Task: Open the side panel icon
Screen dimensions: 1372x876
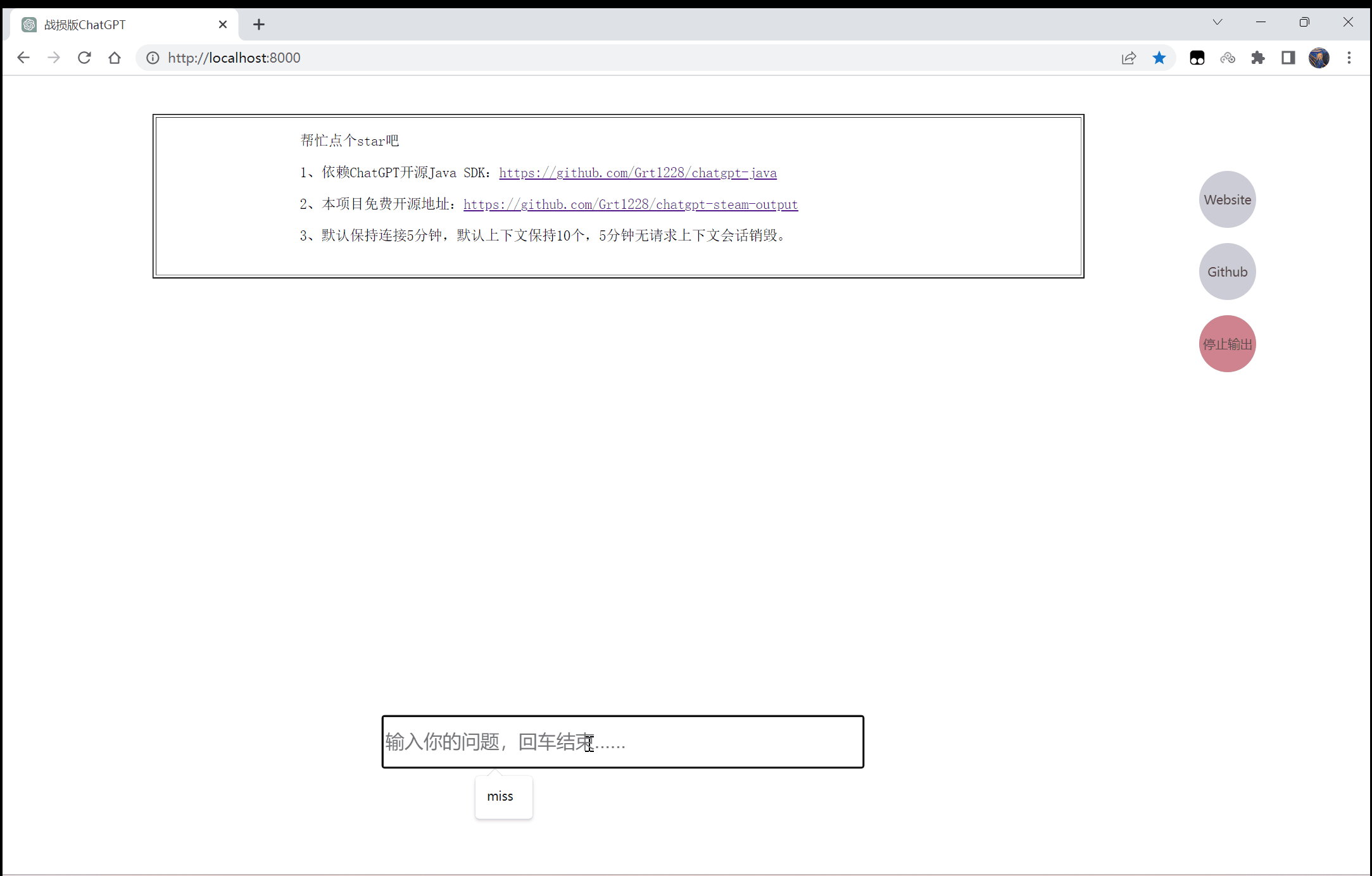Action: [1288, 58]
